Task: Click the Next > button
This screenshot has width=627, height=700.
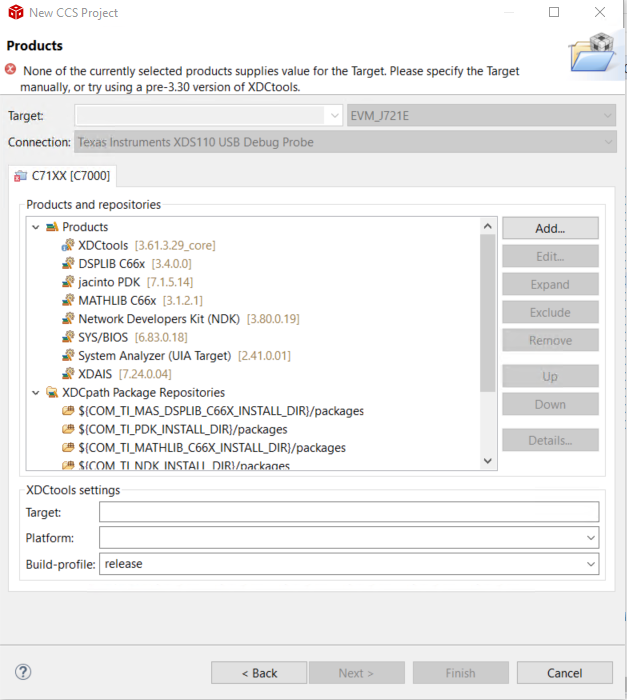Action: [x=356, y=673]
